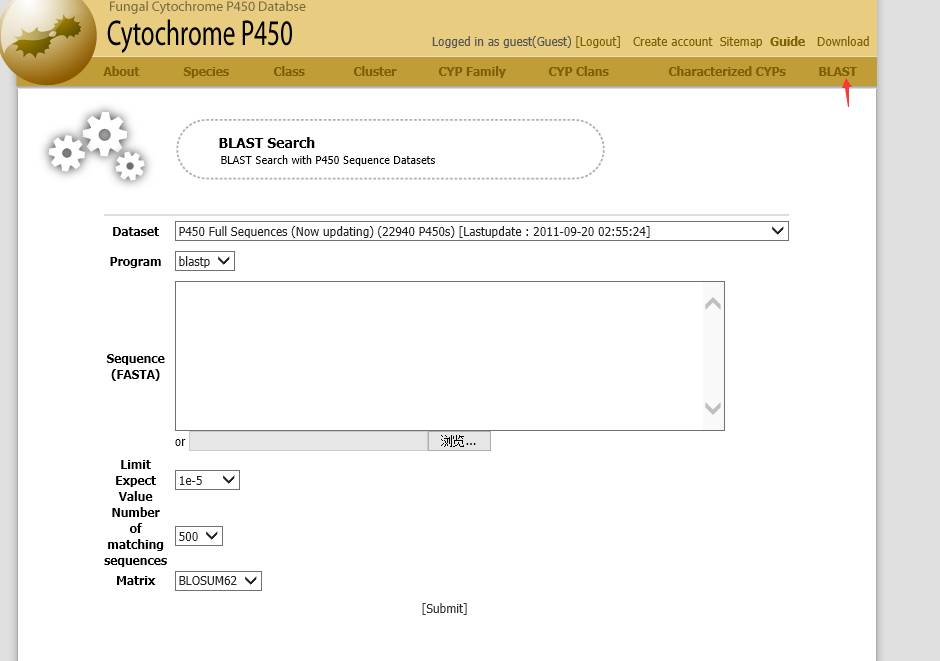940x661 pixels.
Task: Open the Cluster menu
Action: pos(375,71)
